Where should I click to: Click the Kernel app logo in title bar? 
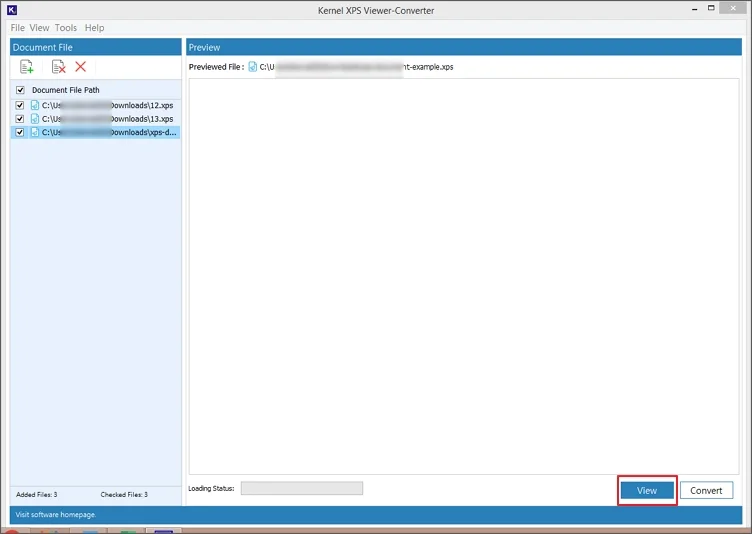pyautogui.click(x=12, y=10)
